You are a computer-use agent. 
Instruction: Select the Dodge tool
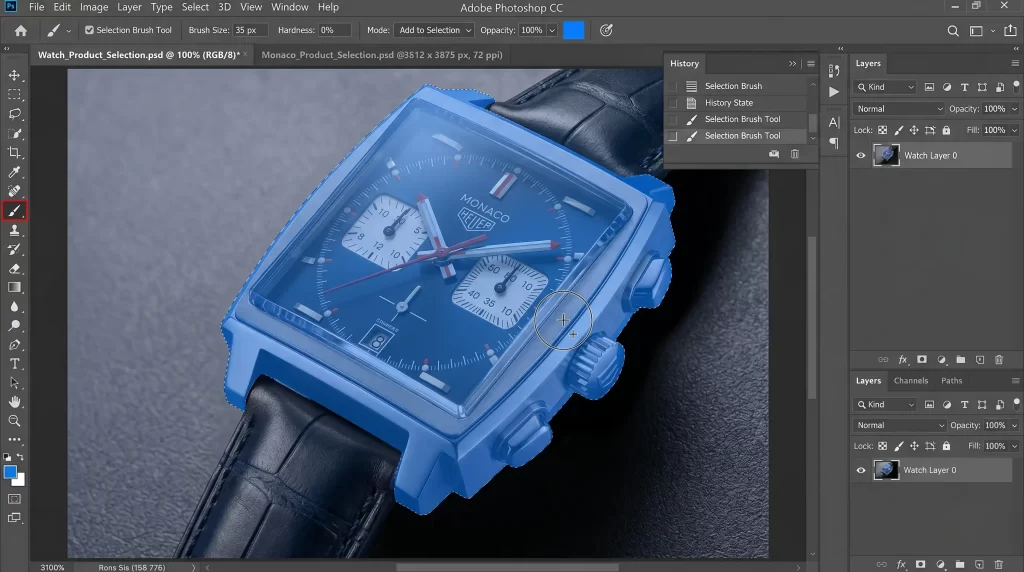tap(14, 325)
